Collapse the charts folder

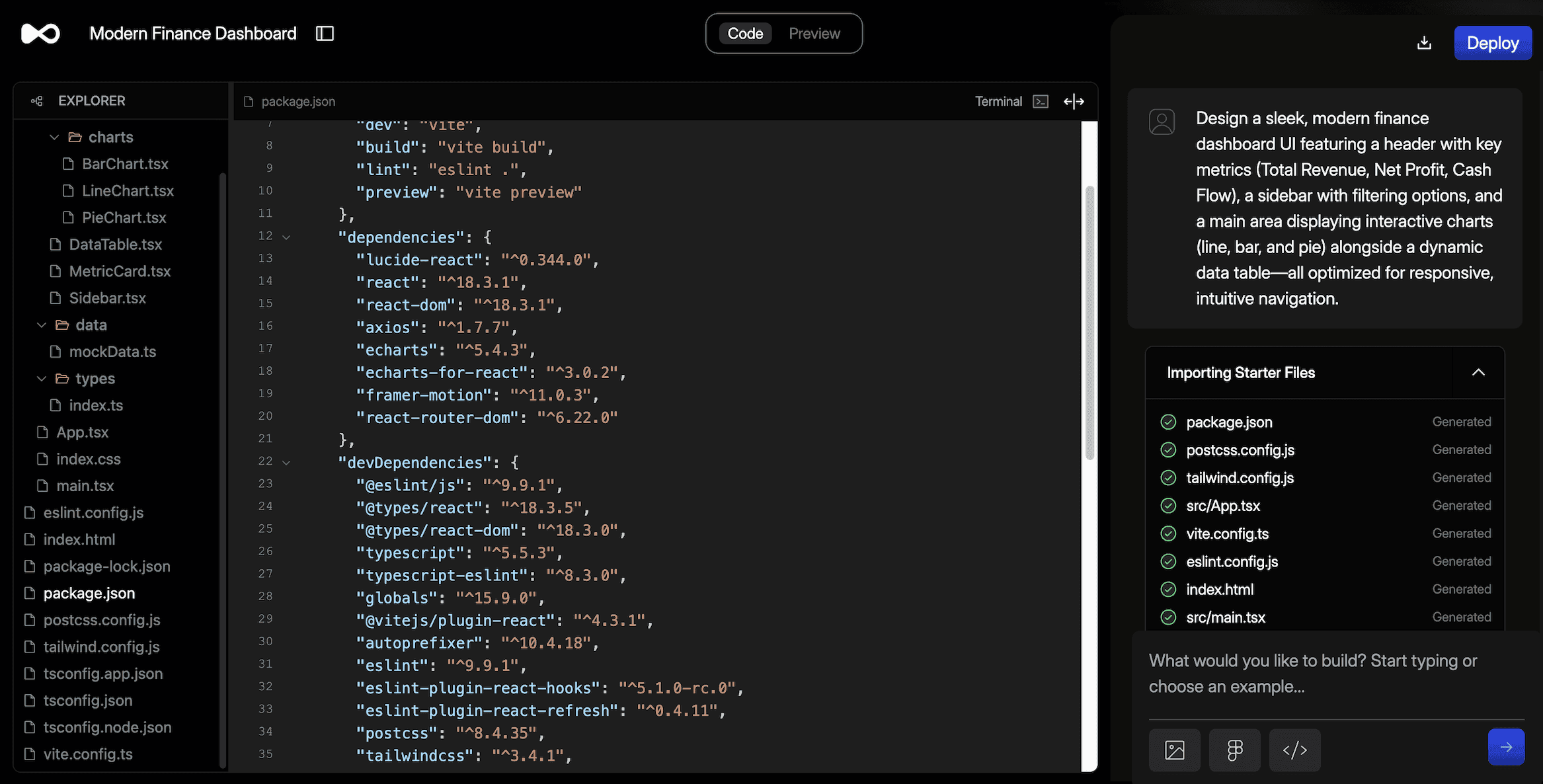(54, 137)
